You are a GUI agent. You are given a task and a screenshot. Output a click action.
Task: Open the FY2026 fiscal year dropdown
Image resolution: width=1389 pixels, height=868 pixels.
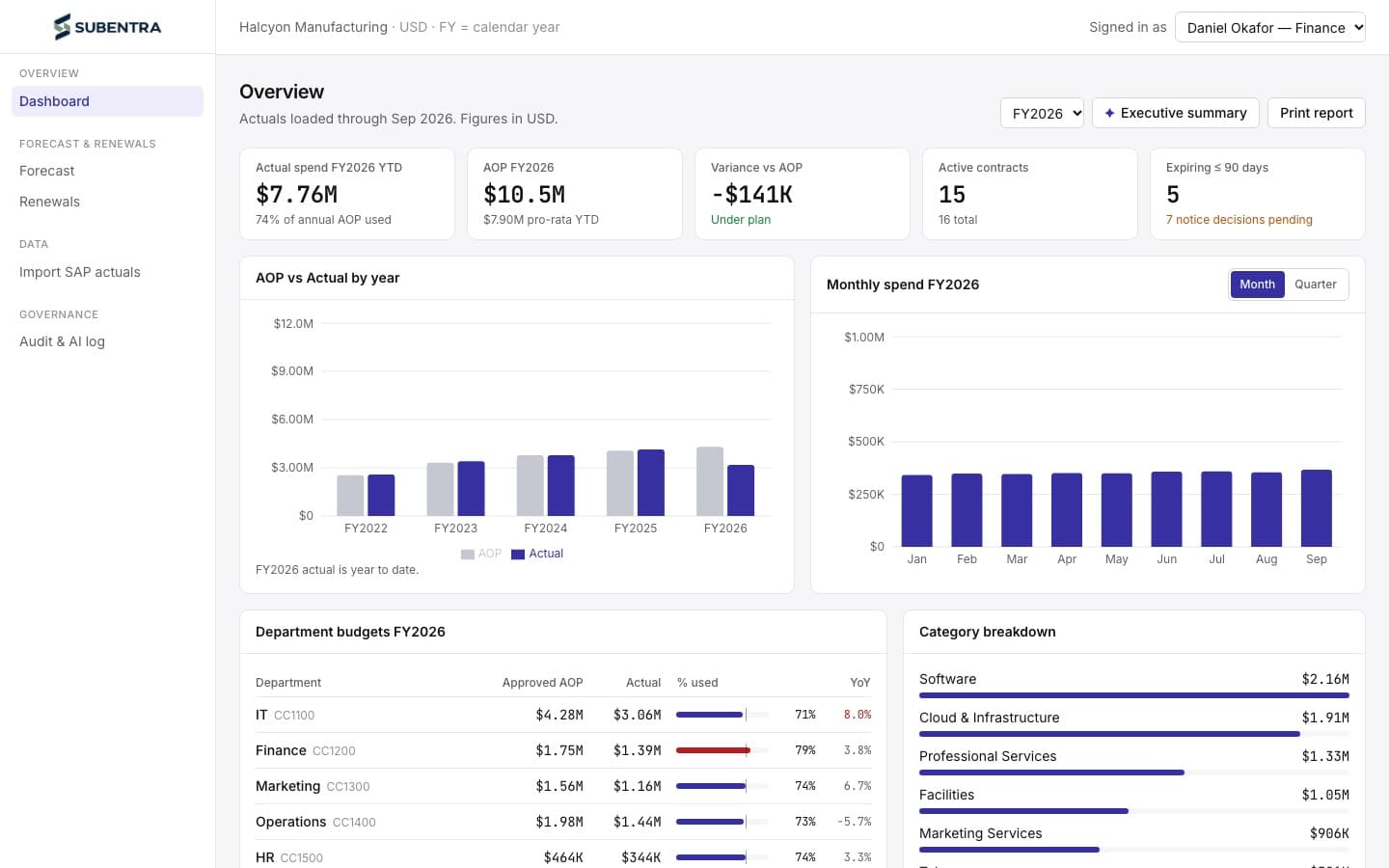(x=1042, y=113)
